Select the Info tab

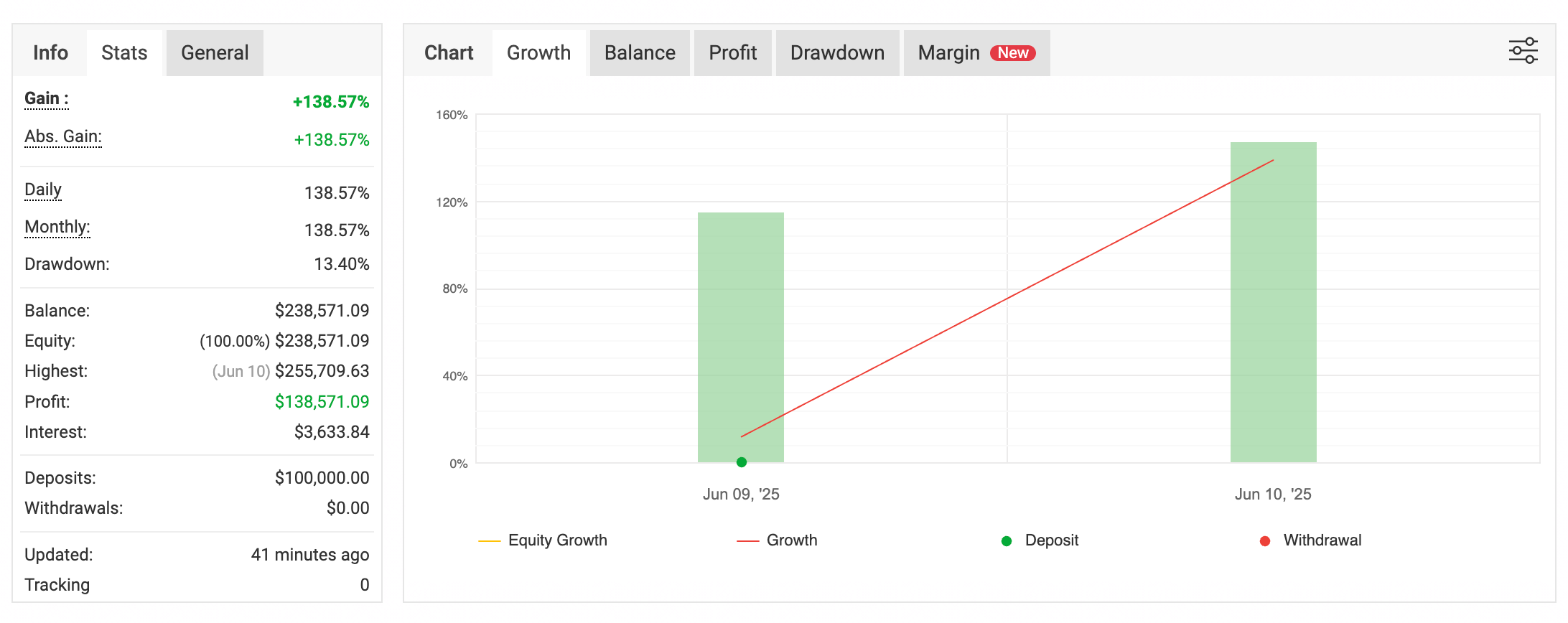click(50, 53)
